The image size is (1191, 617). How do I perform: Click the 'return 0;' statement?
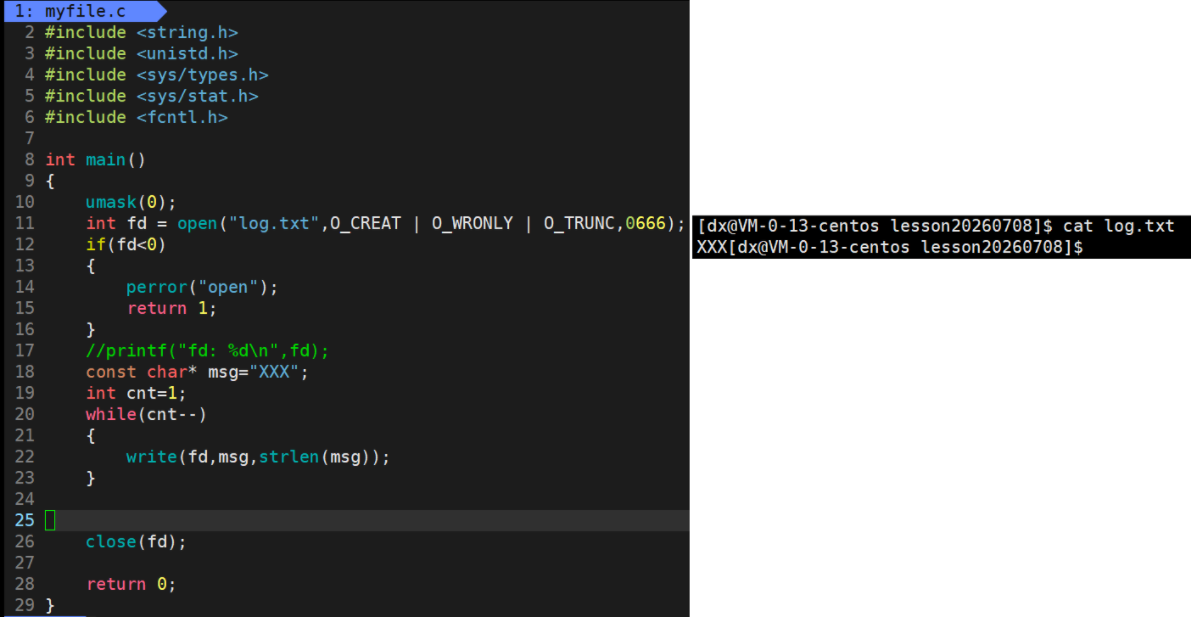coord(131,584)
